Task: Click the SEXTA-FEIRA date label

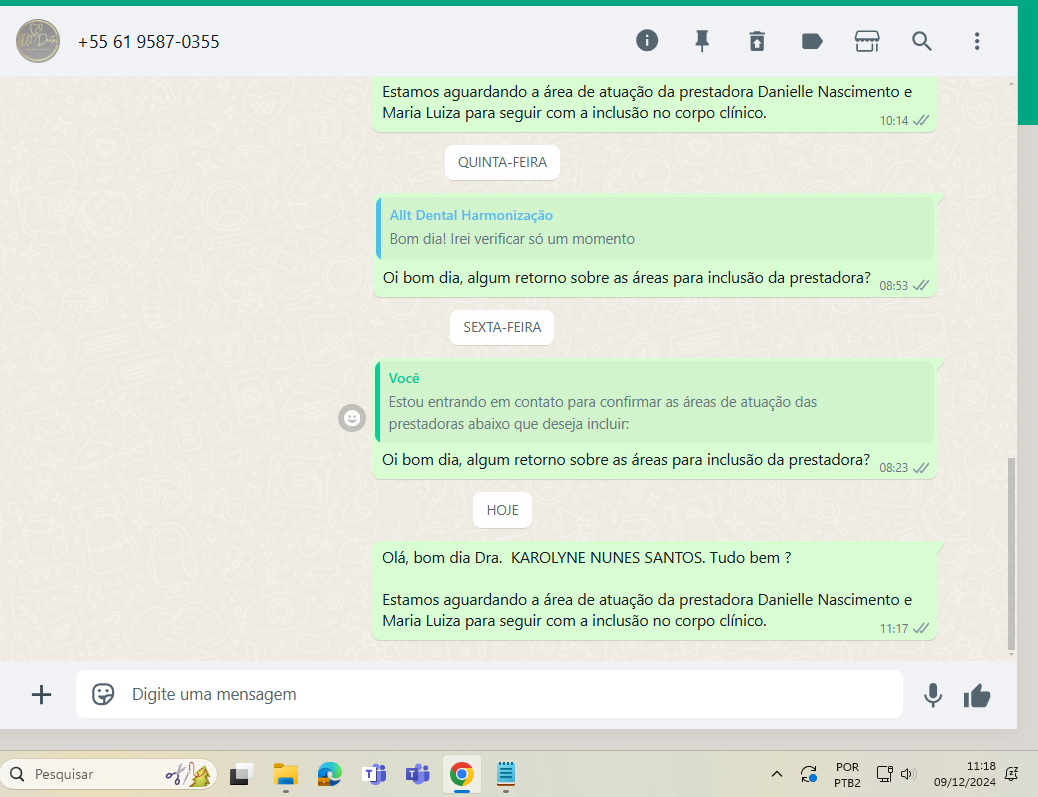Action: pos(502,327)
